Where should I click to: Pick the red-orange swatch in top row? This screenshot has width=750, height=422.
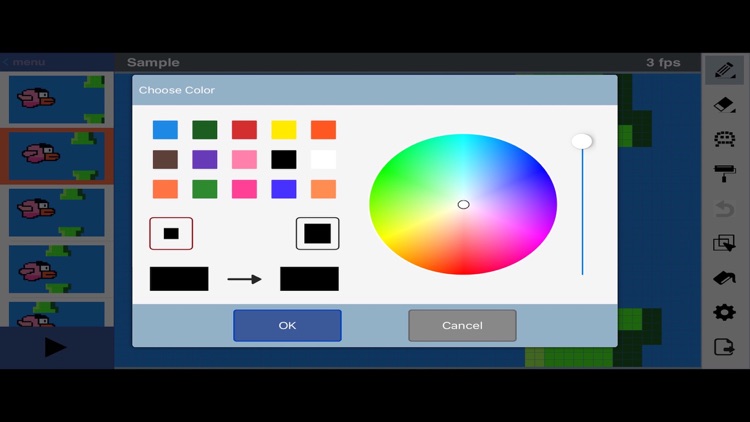[323, 130]
